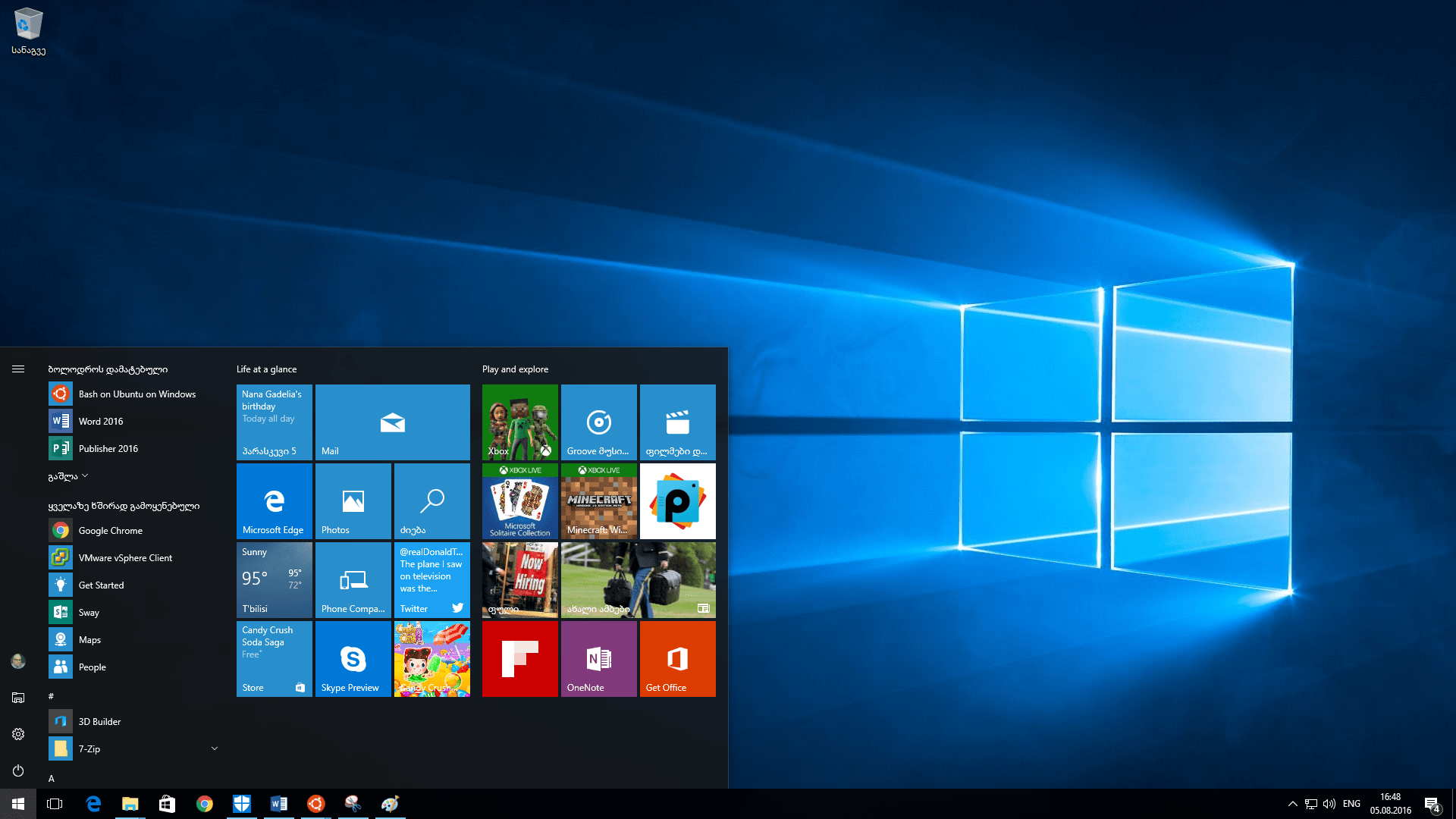Launch Microsoft Edge from the Start menu tile
The height and width of the screenshot is (819, 1456).
click(274, 500)
